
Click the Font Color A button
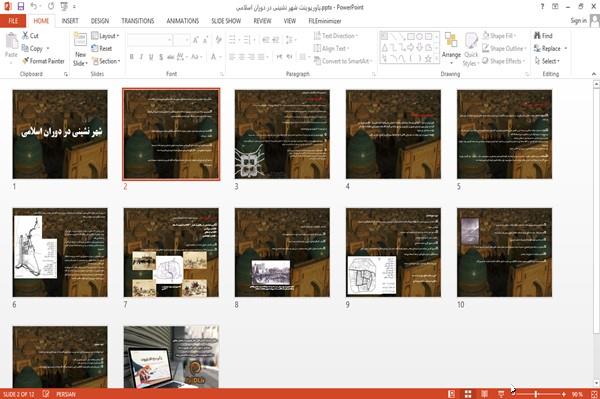213,57
